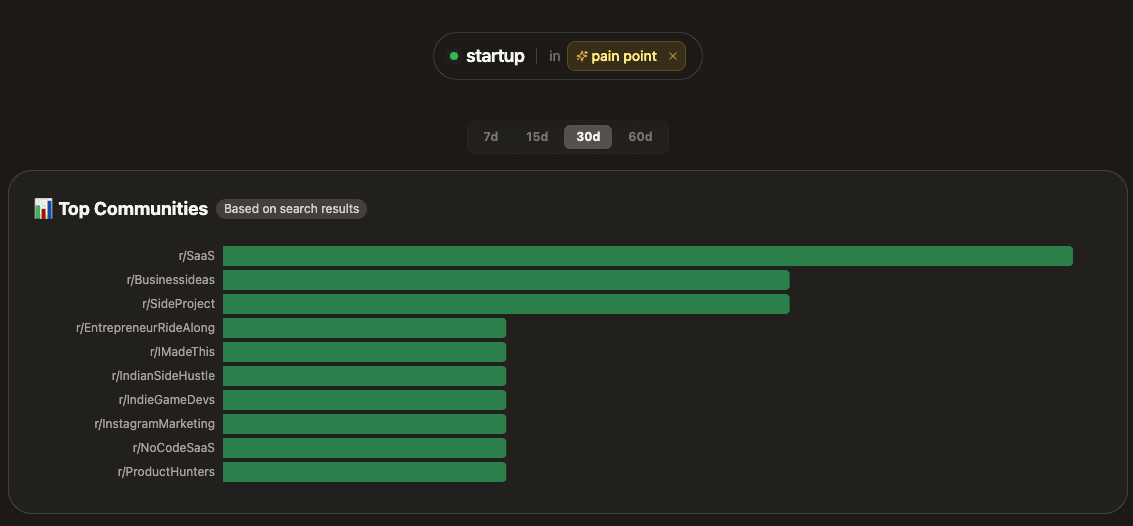Select the 7d time range
This screenshot has width=1133, height=526.
tap(490, 137)
